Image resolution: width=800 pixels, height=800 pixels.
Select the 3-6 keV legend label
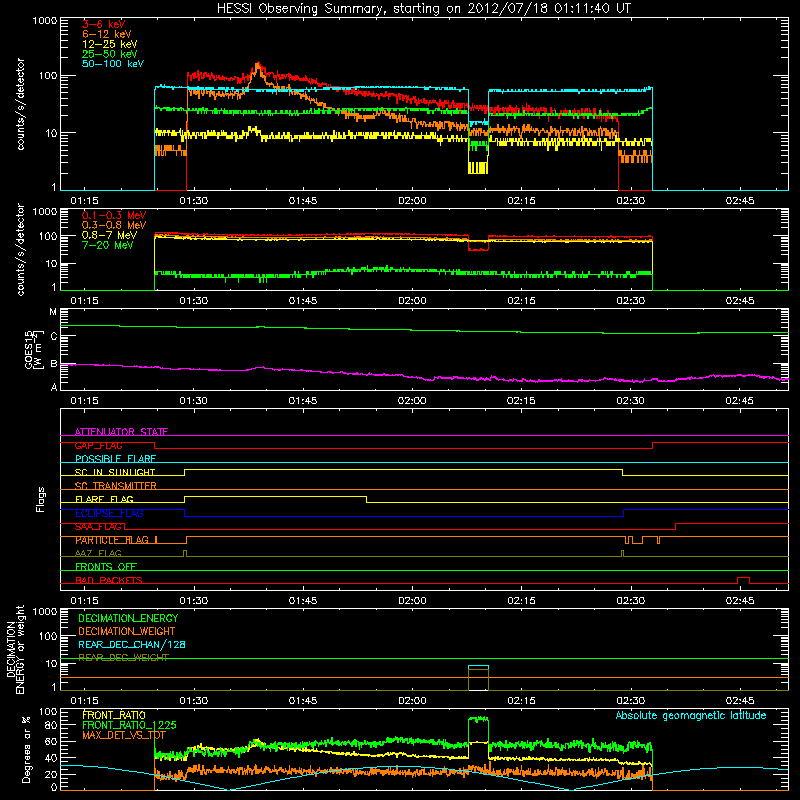coord(104,24)
